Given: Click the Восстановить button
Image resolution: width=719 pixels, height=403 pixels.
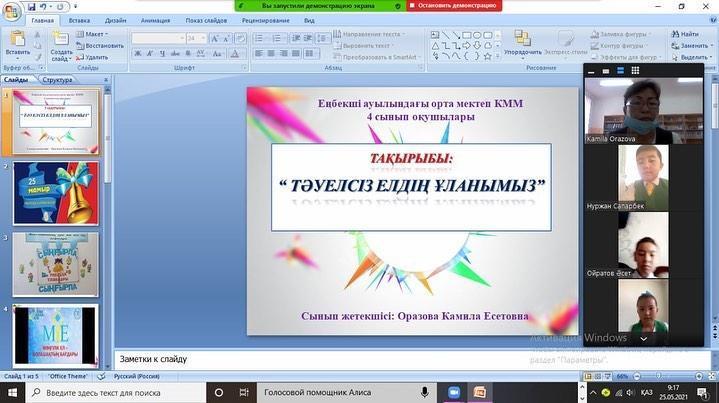Looking at the screenshot, I should click(x=104, y=45).
